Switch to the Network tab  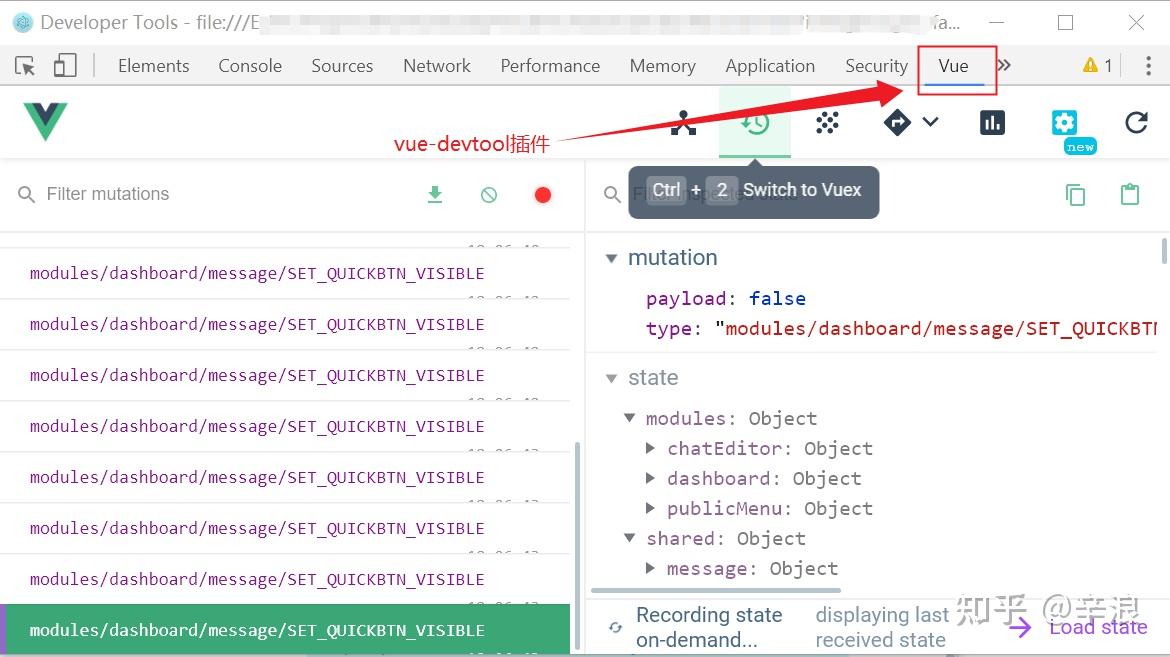pos(436,65)
